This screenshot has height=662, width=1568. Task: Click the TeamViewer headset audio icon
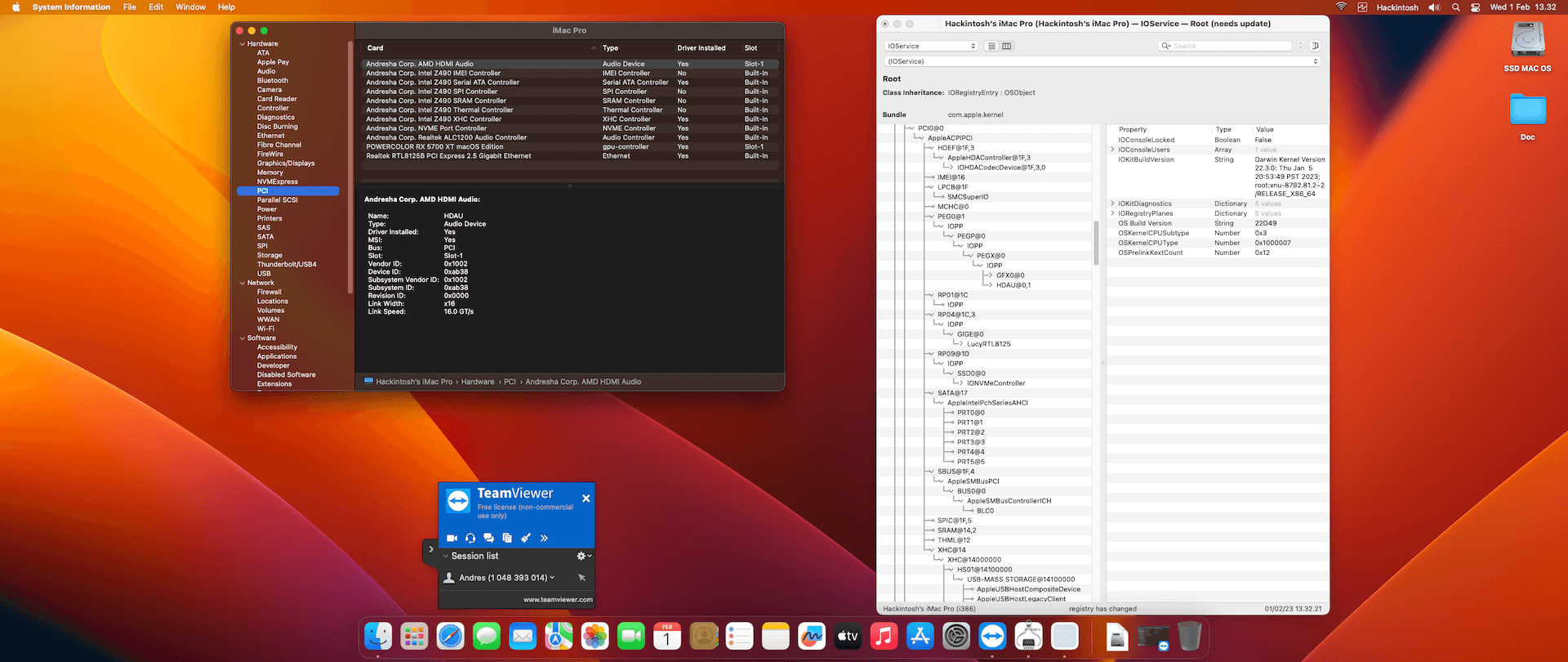click(470, 538)
